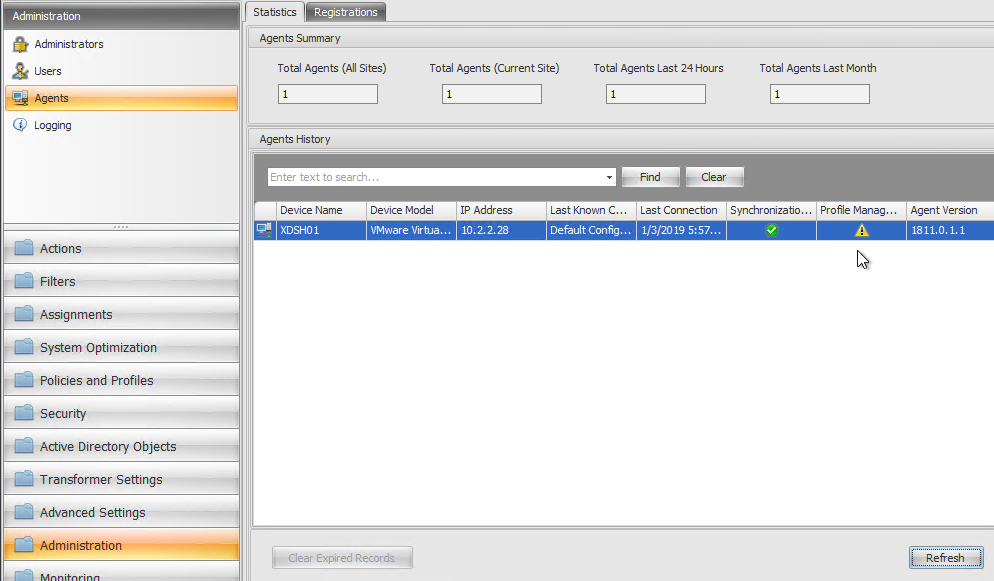
Task: Click the Total Agents (All Sites) field
Action: tap(328, 94)
